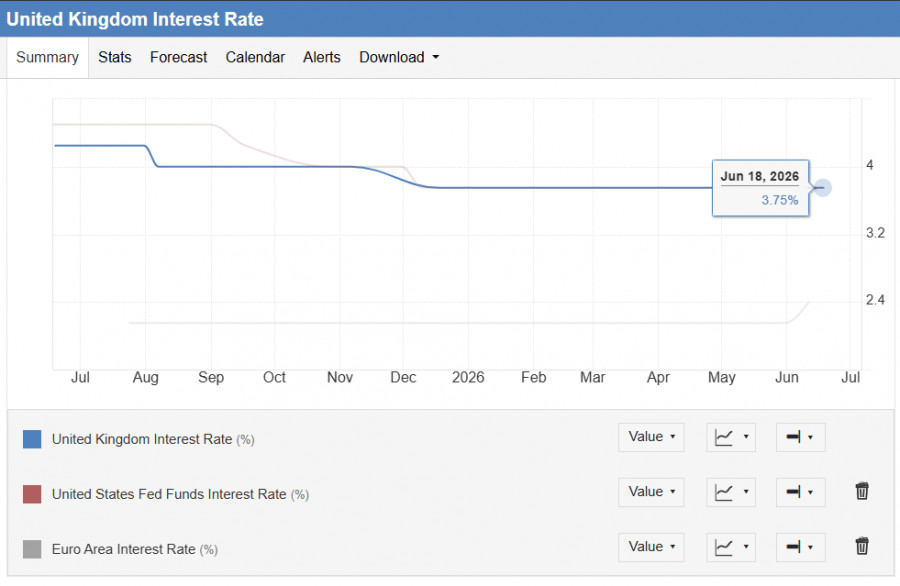Open the Download dropdown menu
Image resolution: width=900 pixels, height=586 pixels.
click(x=399, y=57)
